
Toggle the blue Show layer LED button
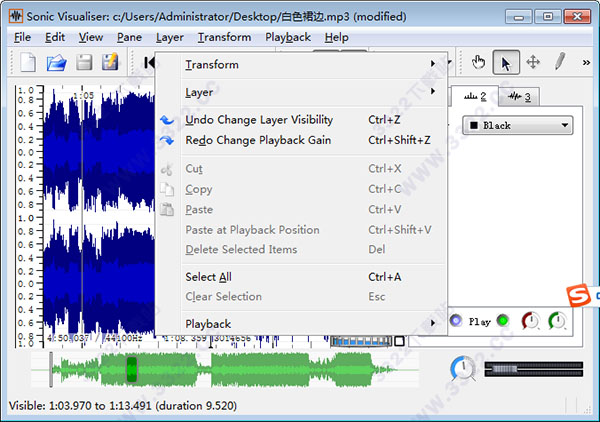click(x=456, y=322)
